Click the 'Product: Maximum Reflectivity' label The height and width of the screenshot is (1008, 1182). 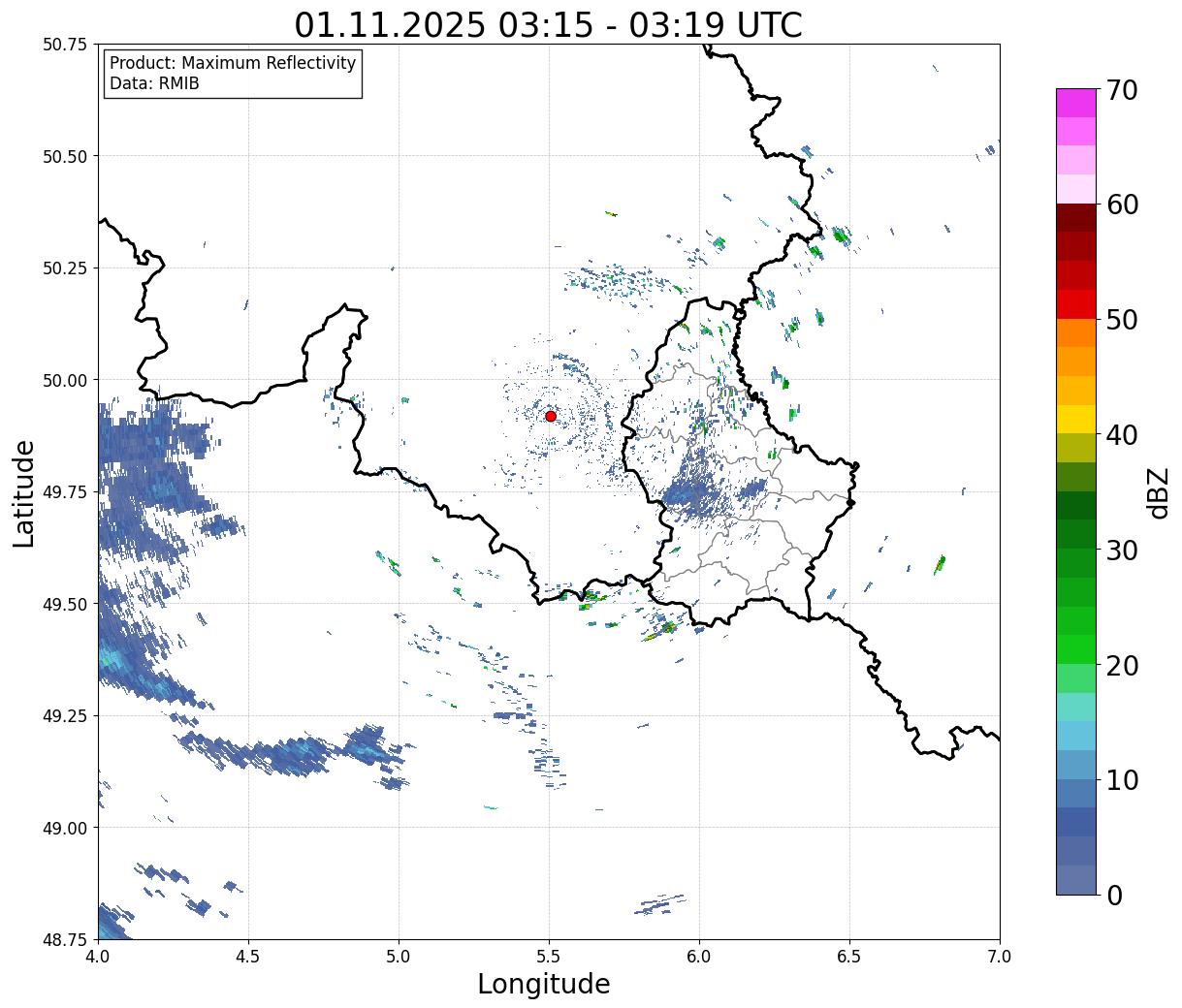[x=233, y=63]
